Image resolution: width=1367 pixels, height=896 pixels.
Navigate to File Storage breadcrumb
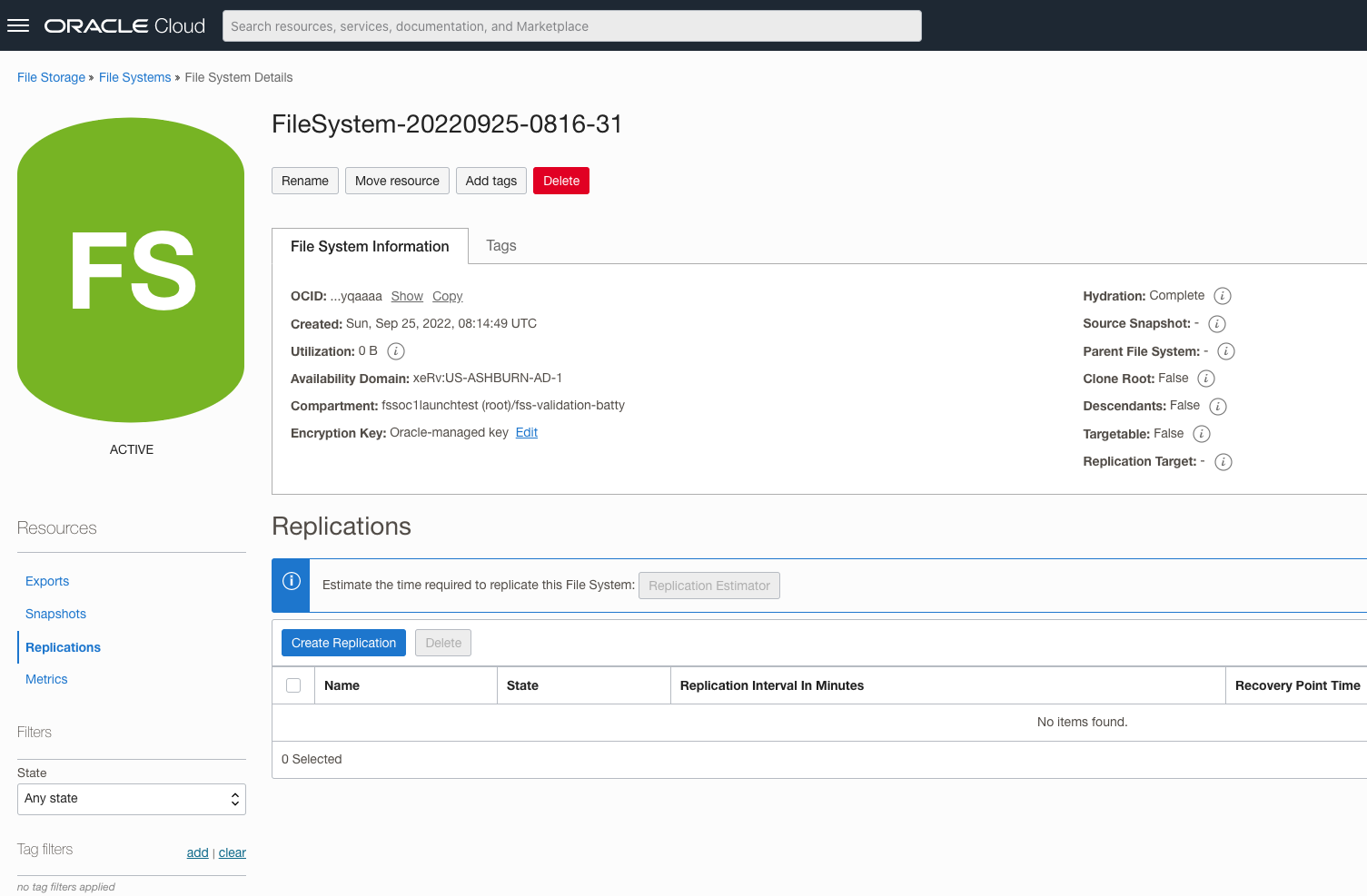click(x=51, y=77)
